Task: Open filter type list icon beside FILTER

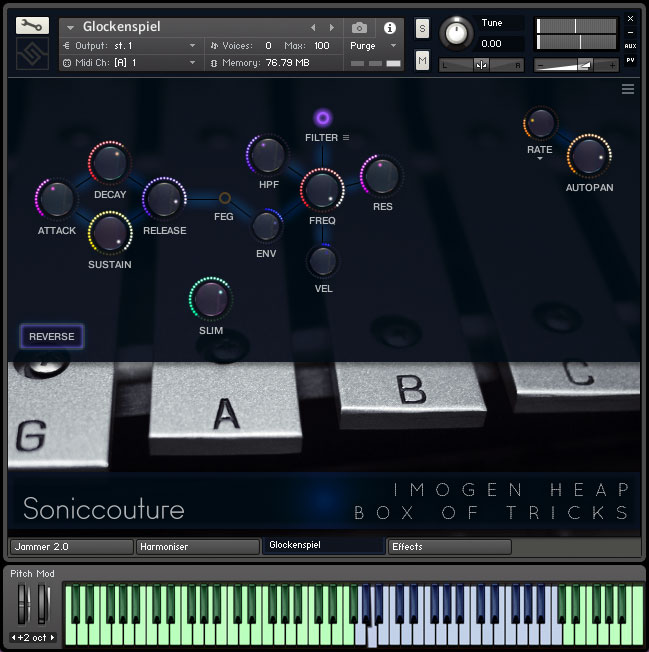Action: (346, 138)
